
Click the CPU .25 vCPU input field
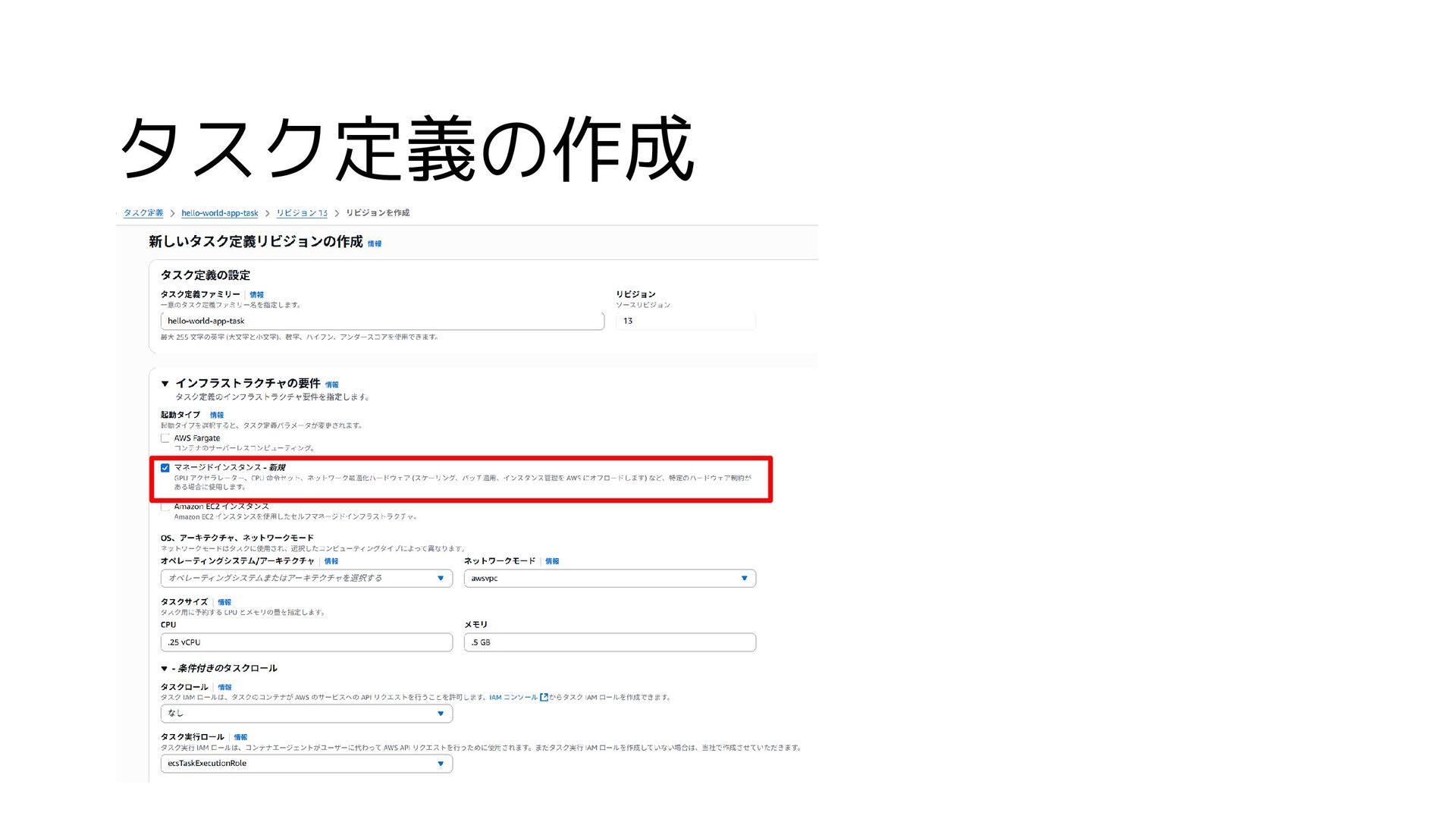(x=306, y=642)
